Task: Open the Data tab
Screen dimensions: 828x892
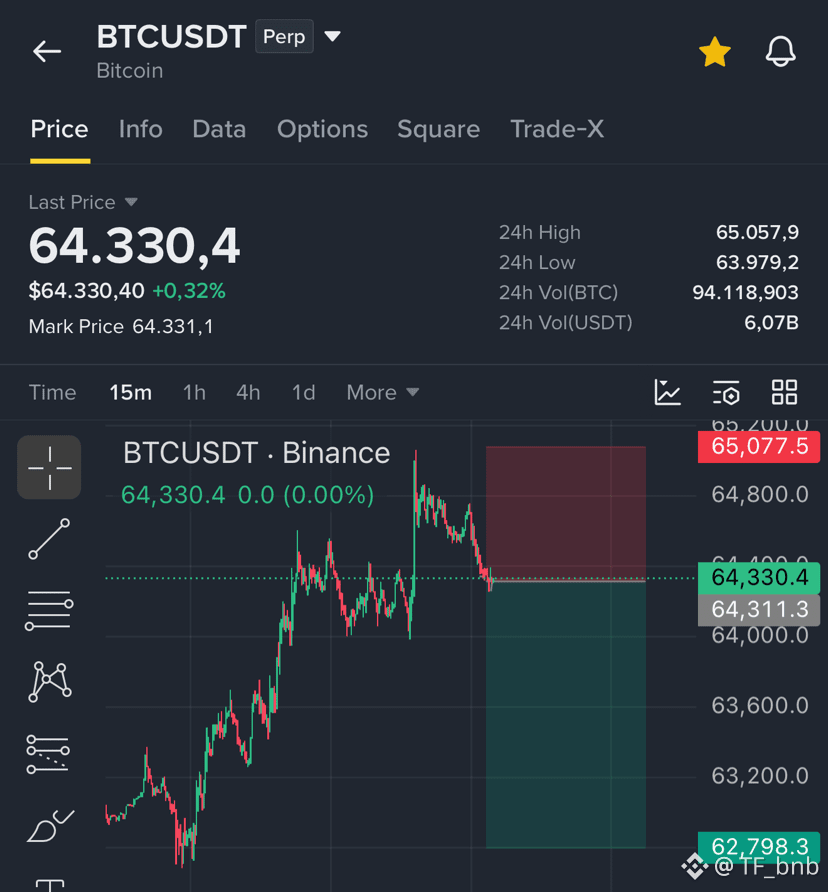Action: [219, 129]
